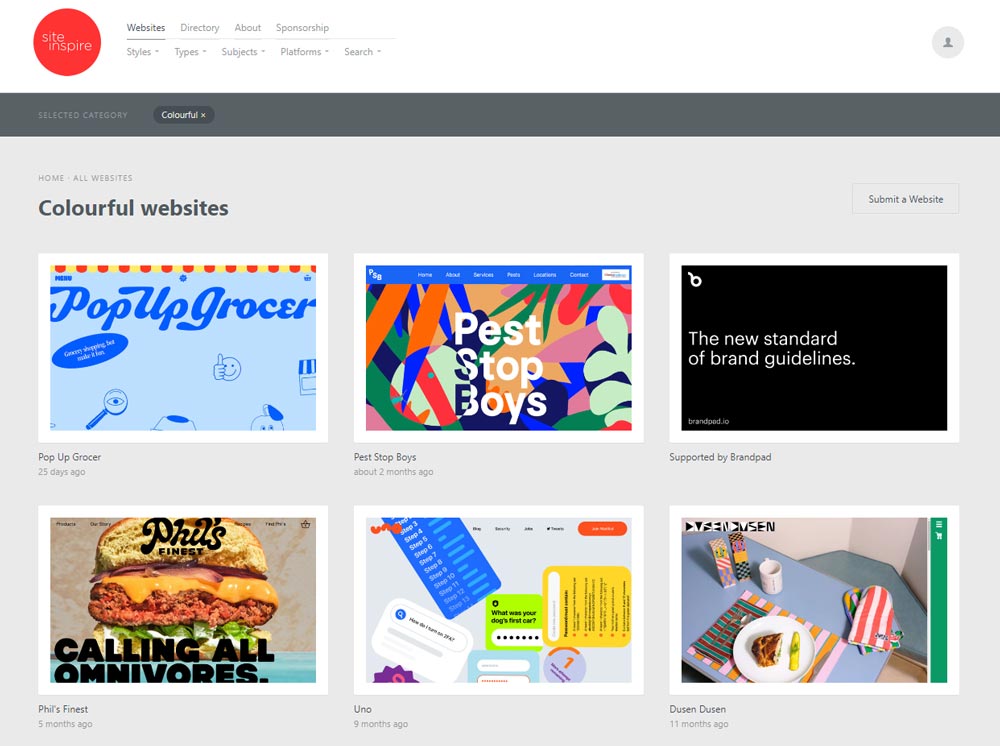The image size is (1000, 746).
Task: Open the Websites tab
Action: (x=145, y=28)
